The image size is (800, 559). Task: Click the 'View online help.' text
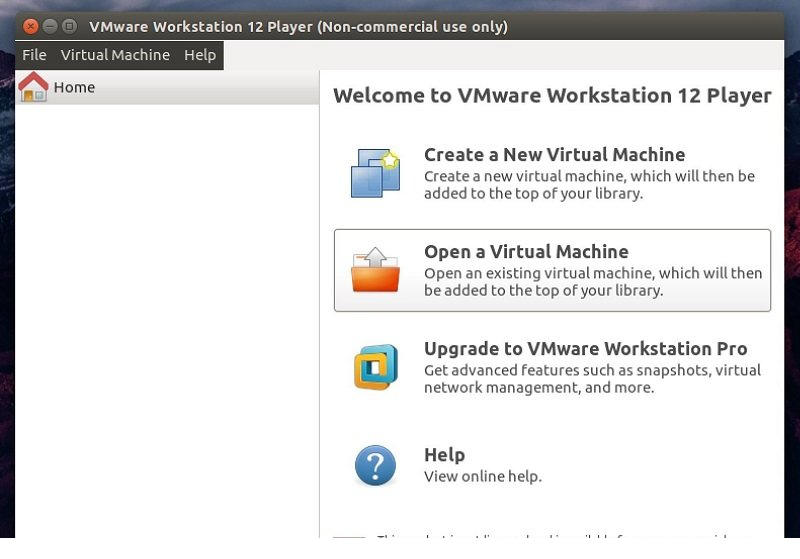[483, 476]
